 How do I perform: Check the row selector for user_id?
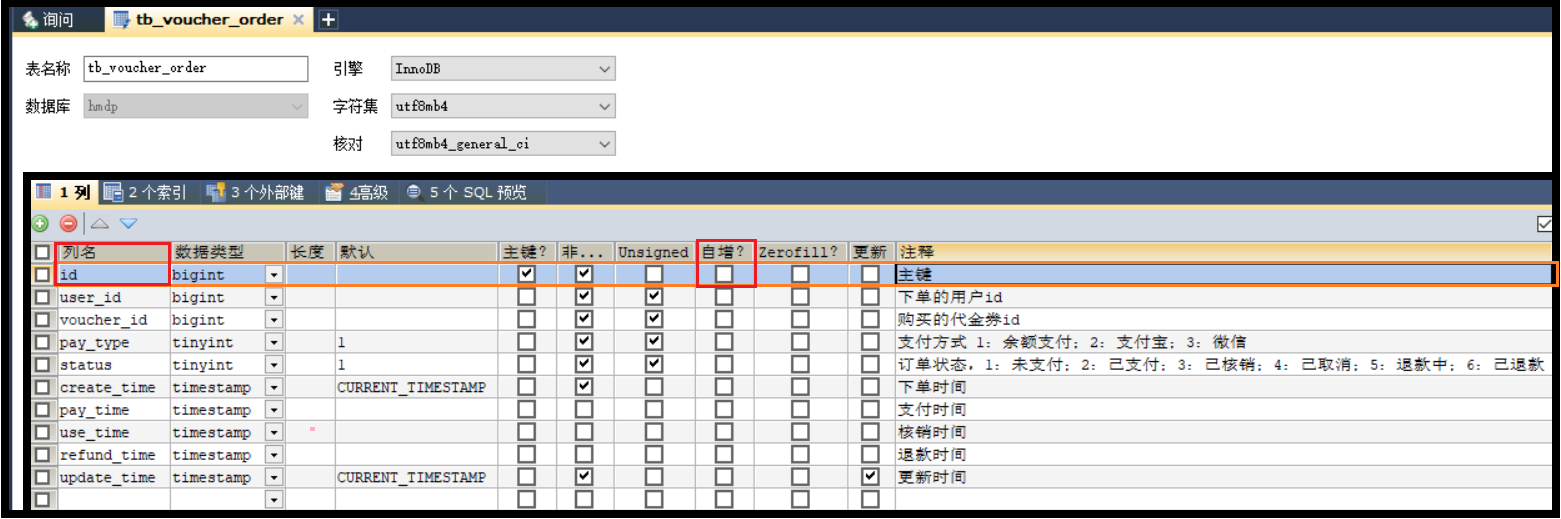point(42,297)
